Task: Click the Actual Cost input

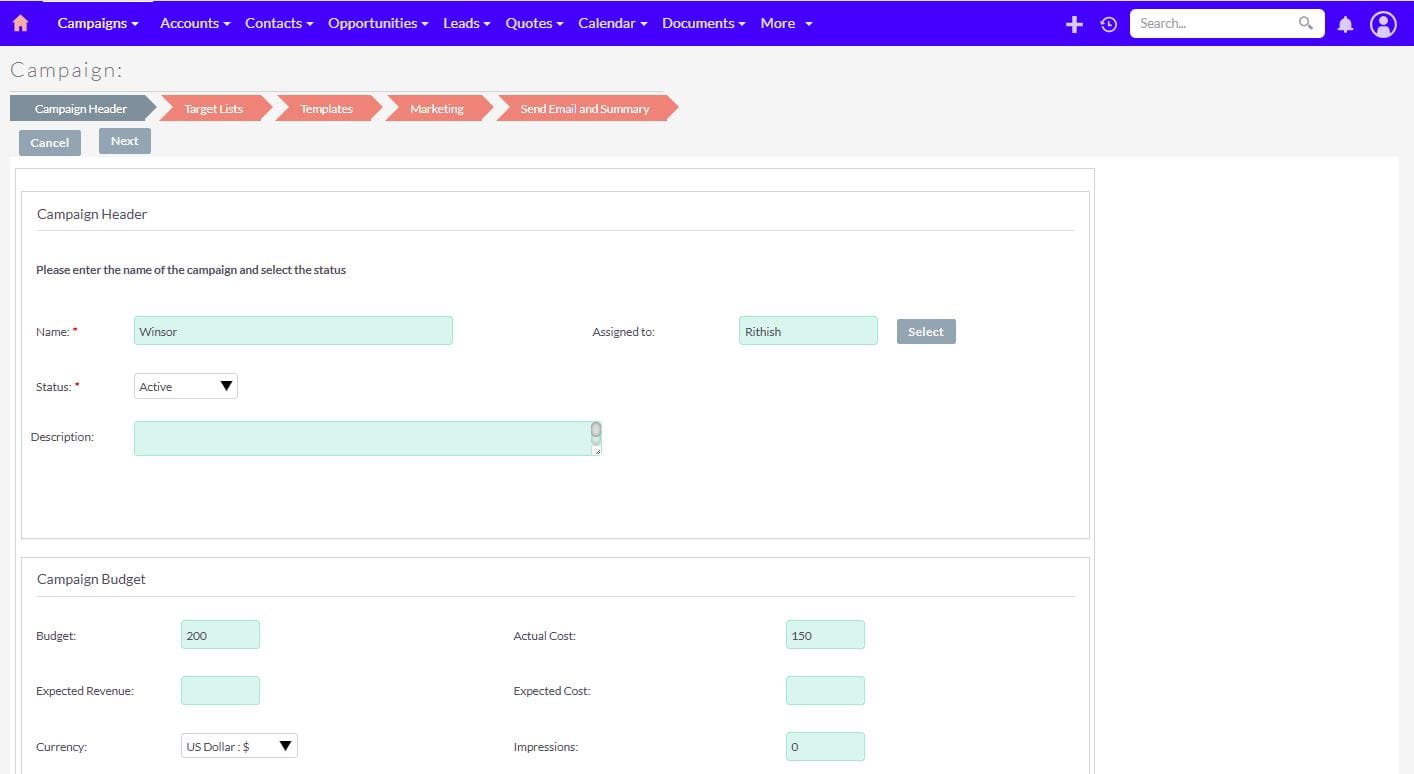Action: click(x=825, y=635)
